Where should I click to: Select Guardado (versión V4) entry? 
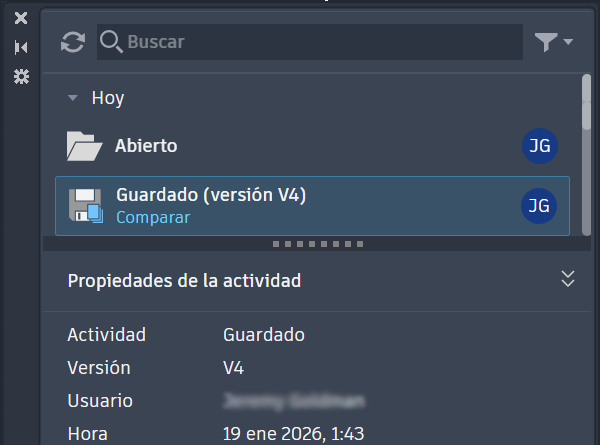click(312, 206)
